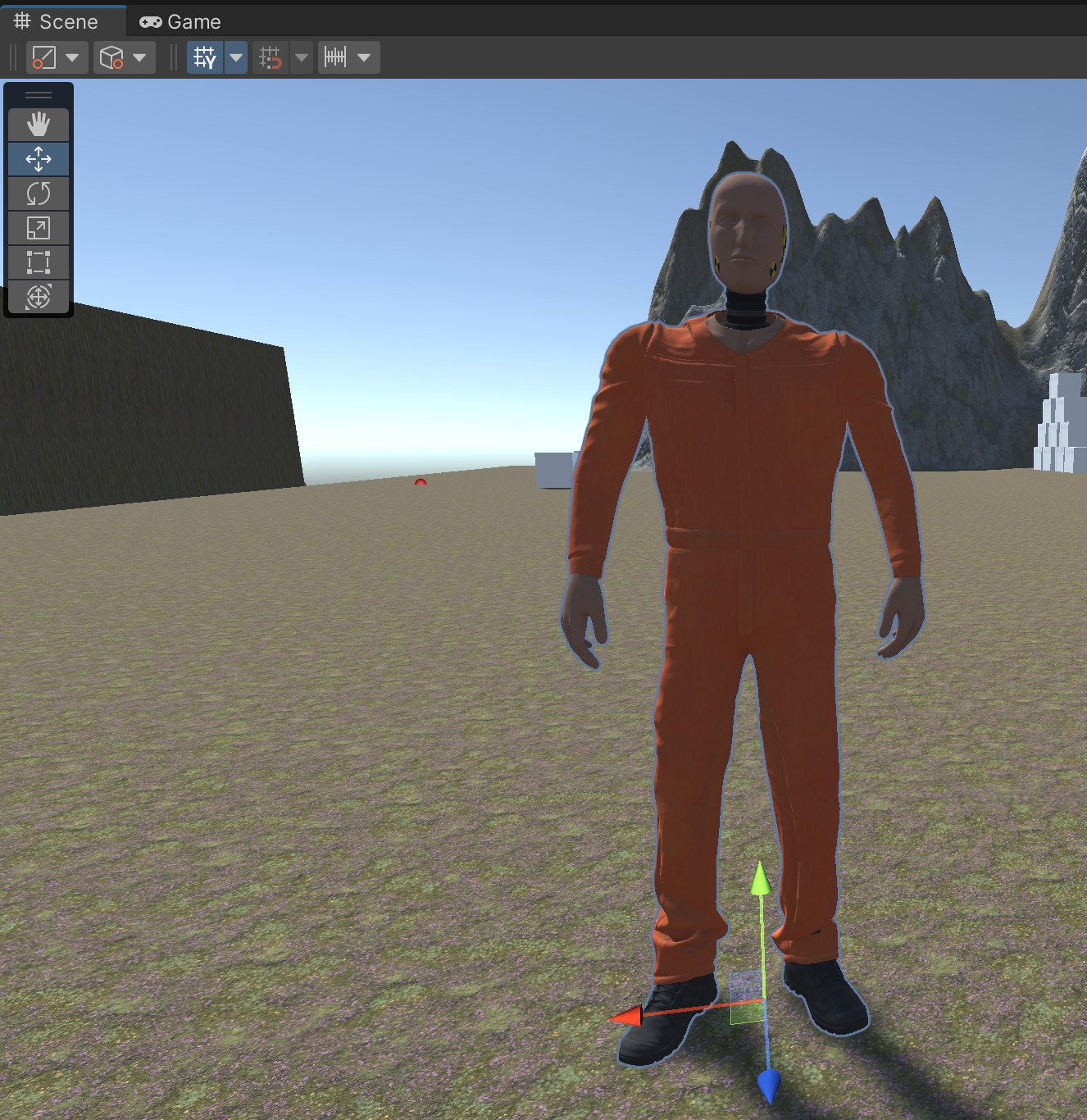
Task: Select the Rect tool
Action: coord(39,262)
